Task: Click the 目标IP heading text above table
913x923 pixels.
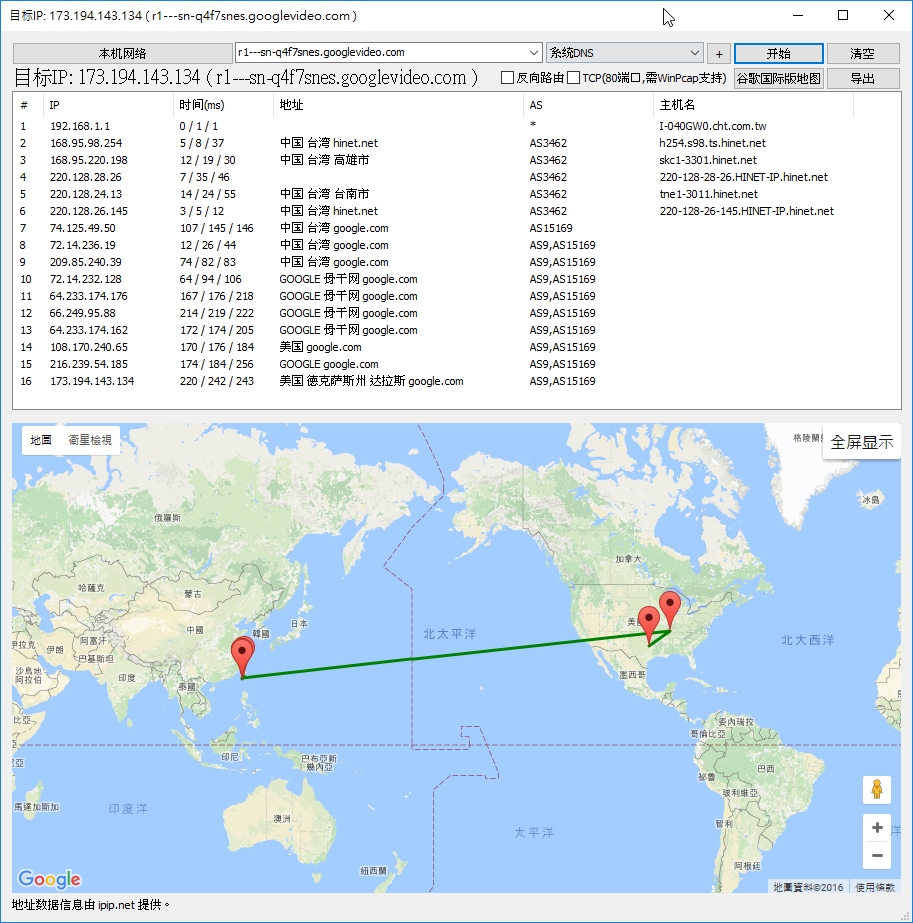Action: coord(245,77)
